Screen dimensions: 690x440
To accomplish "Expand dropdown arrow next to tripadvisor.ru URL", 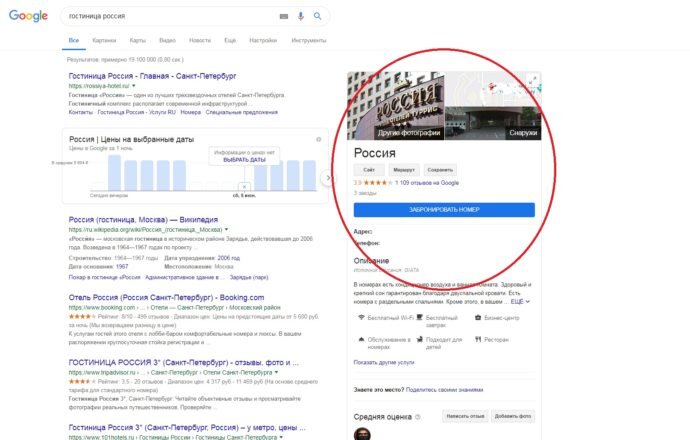I will [x=276, y=372].
